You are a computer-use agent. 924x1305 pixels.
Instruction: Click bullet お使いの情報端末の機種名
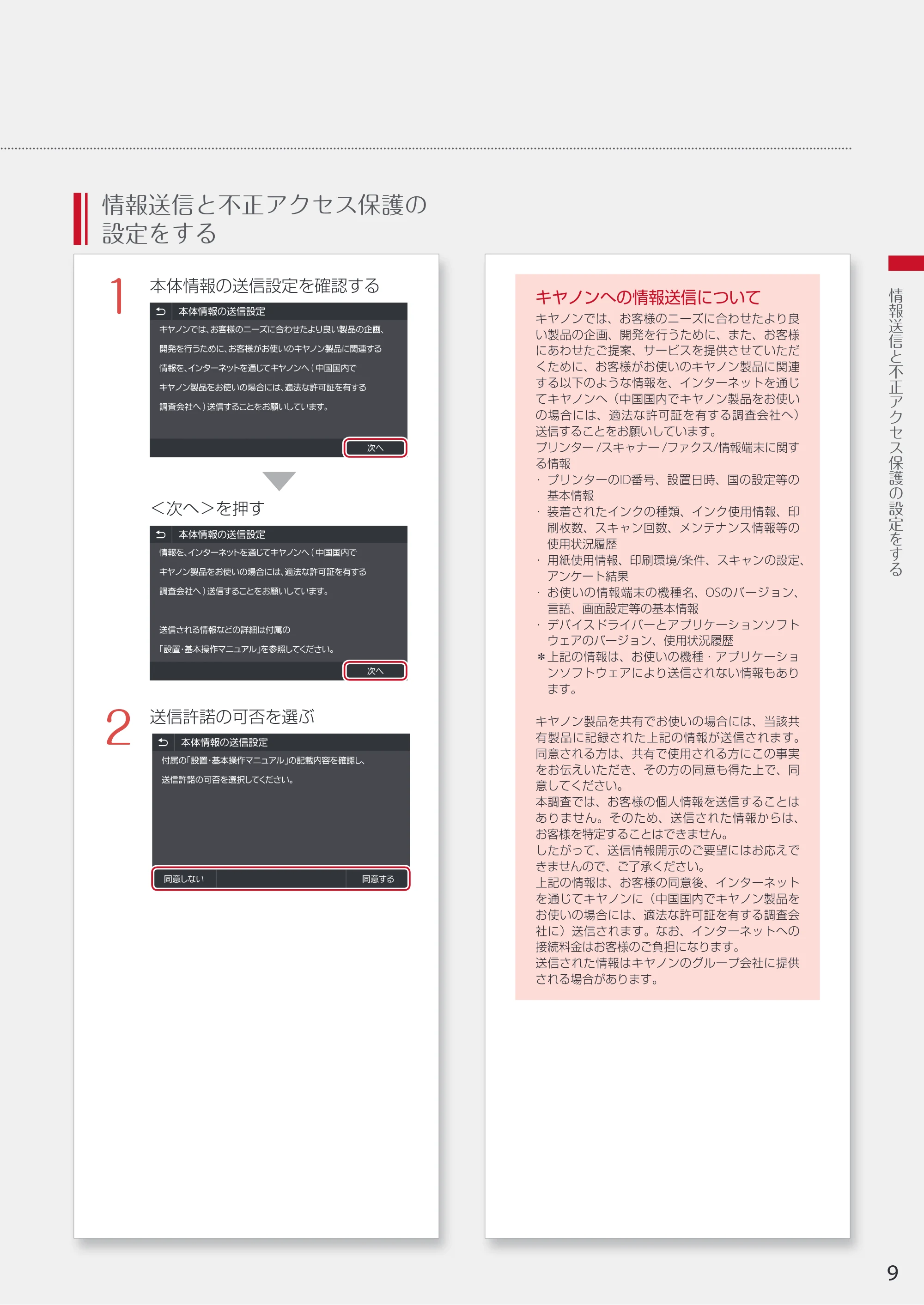click(668, 600)
